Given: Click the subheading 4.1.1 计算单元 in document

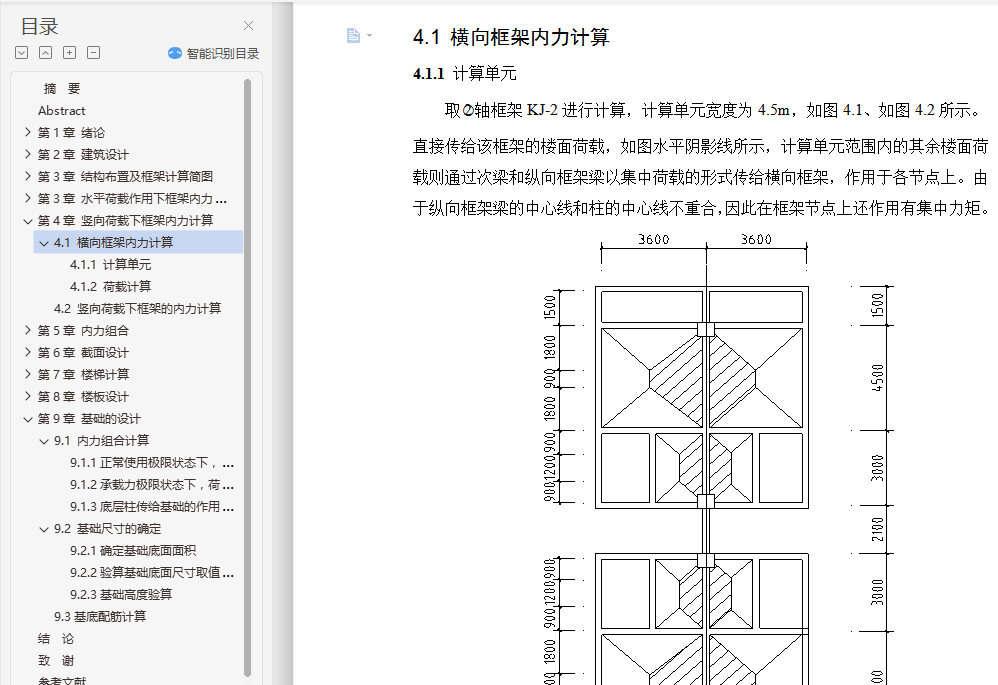Looking at the screenshot, I should pyautogui.click(x=465, y=73).
